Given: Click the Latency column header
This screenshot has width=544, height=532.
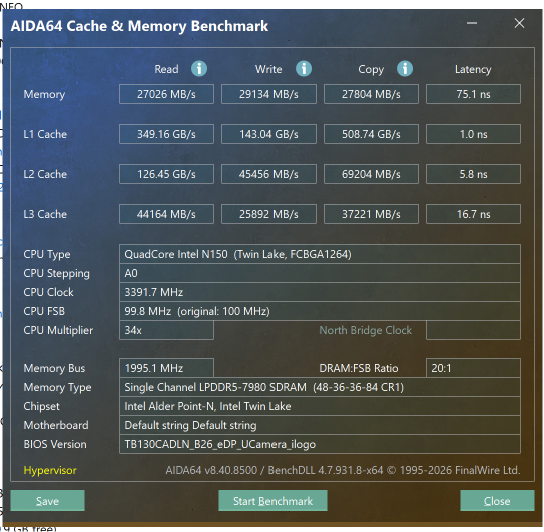Looking at the screenshot, I should (473, 69).
